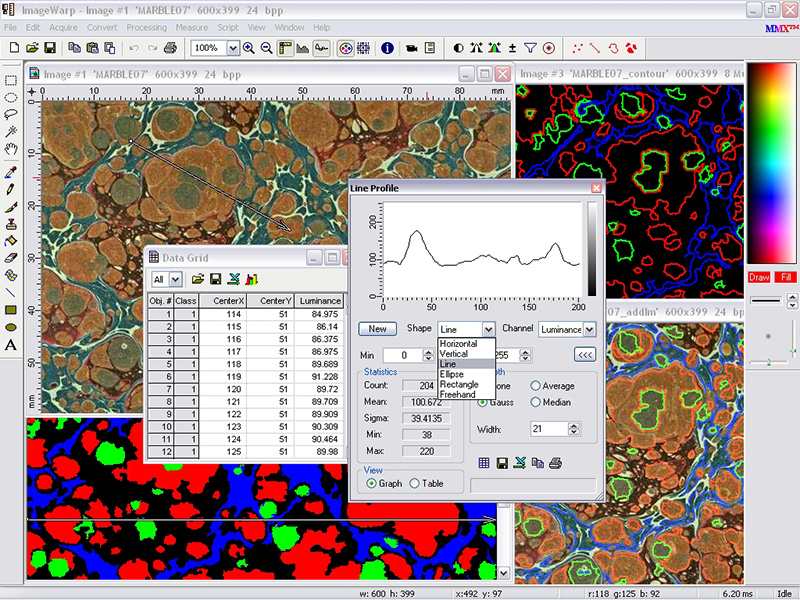
Task: Select the pencil drawing tool
Action: pyautogui.click(x=11, y=190)
